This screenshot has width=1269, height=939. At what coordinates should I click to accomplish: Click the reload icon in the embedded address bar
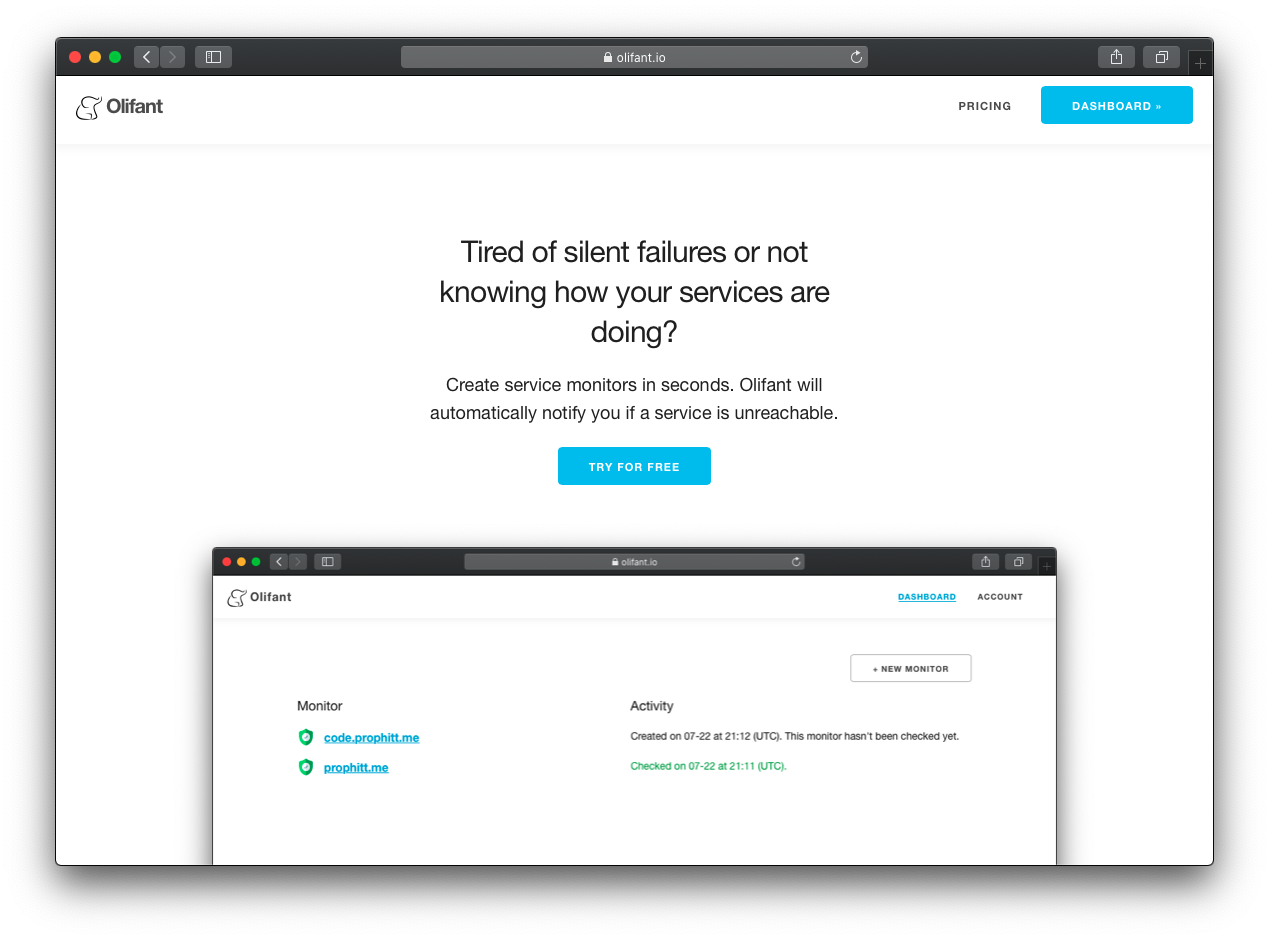click(795, 561)
